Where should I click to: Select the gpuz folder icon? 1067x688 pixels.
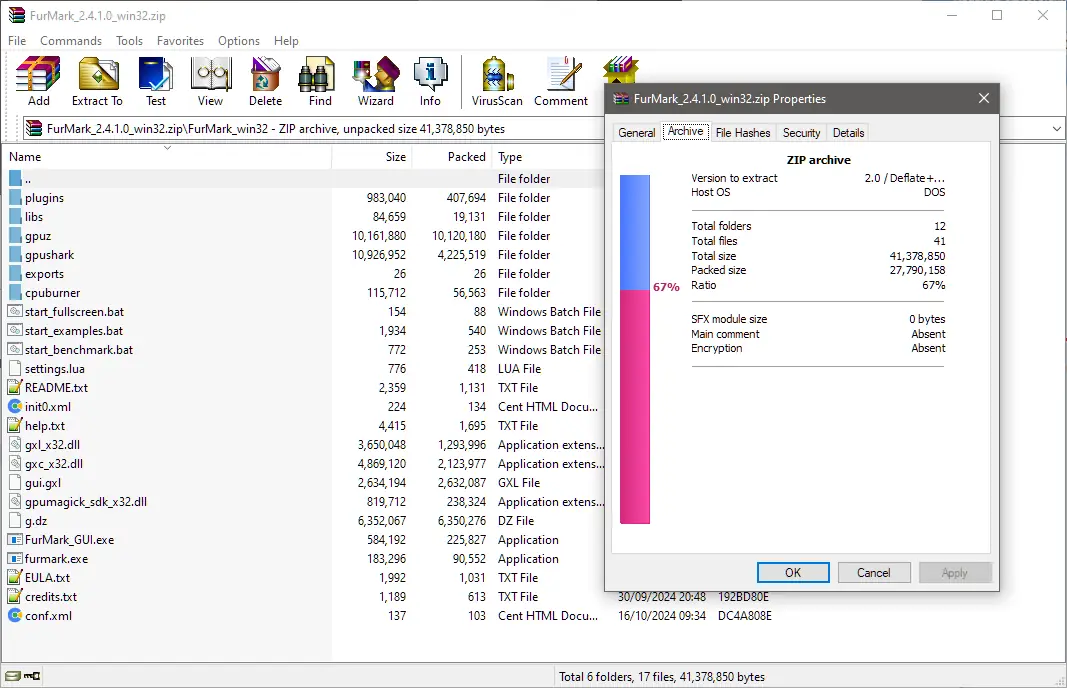click(x=15, y=236)
